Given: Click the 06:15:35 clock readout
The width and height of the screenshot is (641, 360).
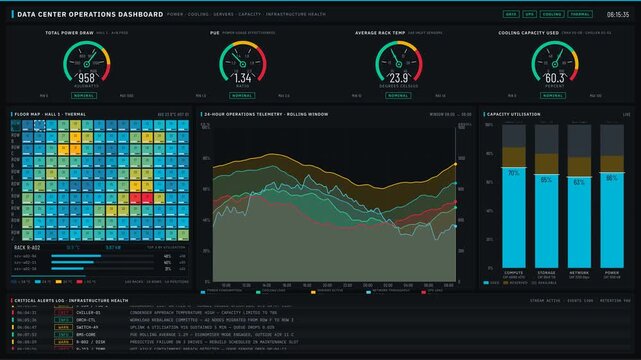Looking at the screenshot, I should (618, 14).
